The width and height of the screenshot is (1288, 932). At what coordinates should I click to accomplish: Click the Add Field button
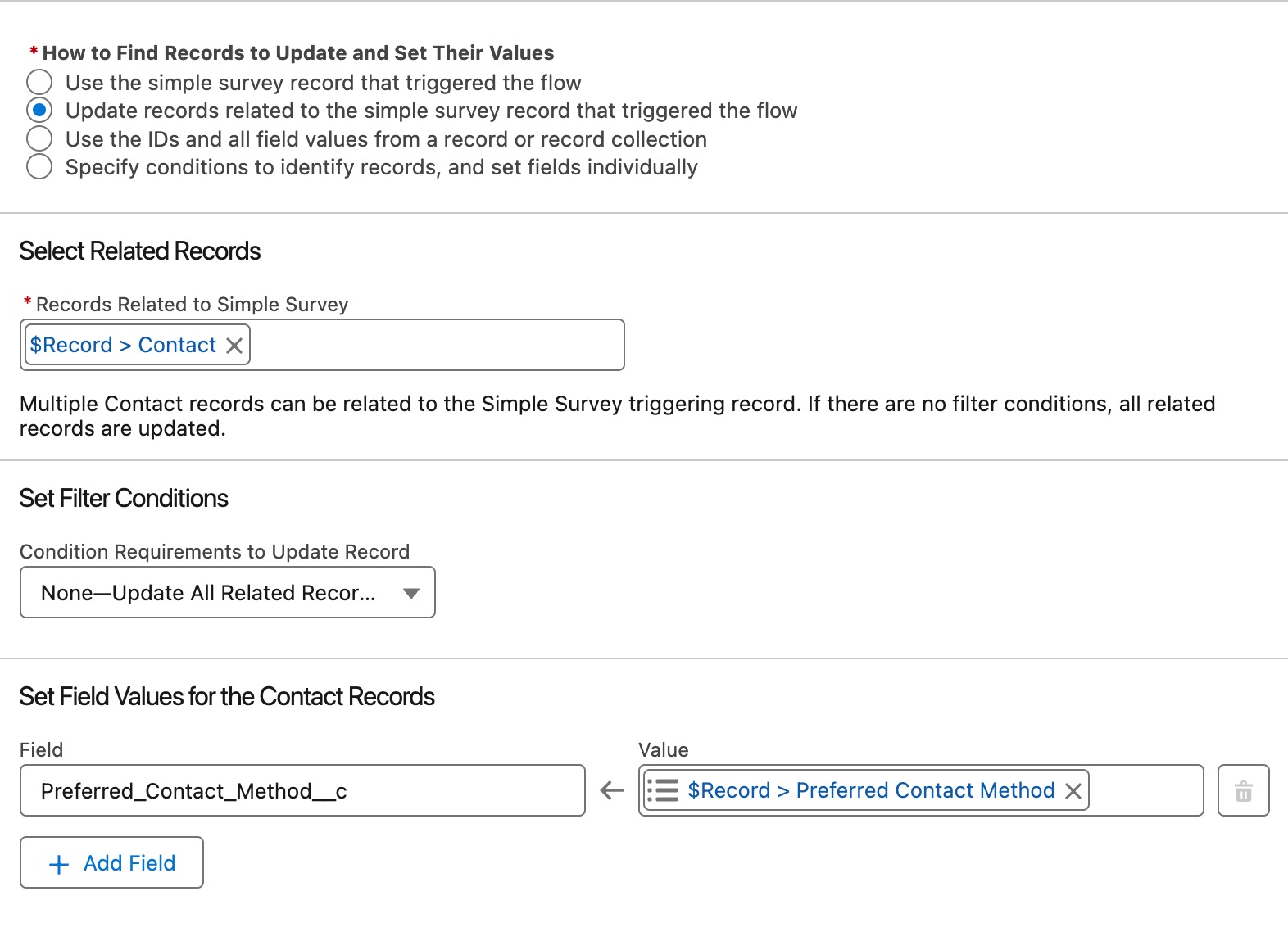pyautogui.click(x=111, y=862)
